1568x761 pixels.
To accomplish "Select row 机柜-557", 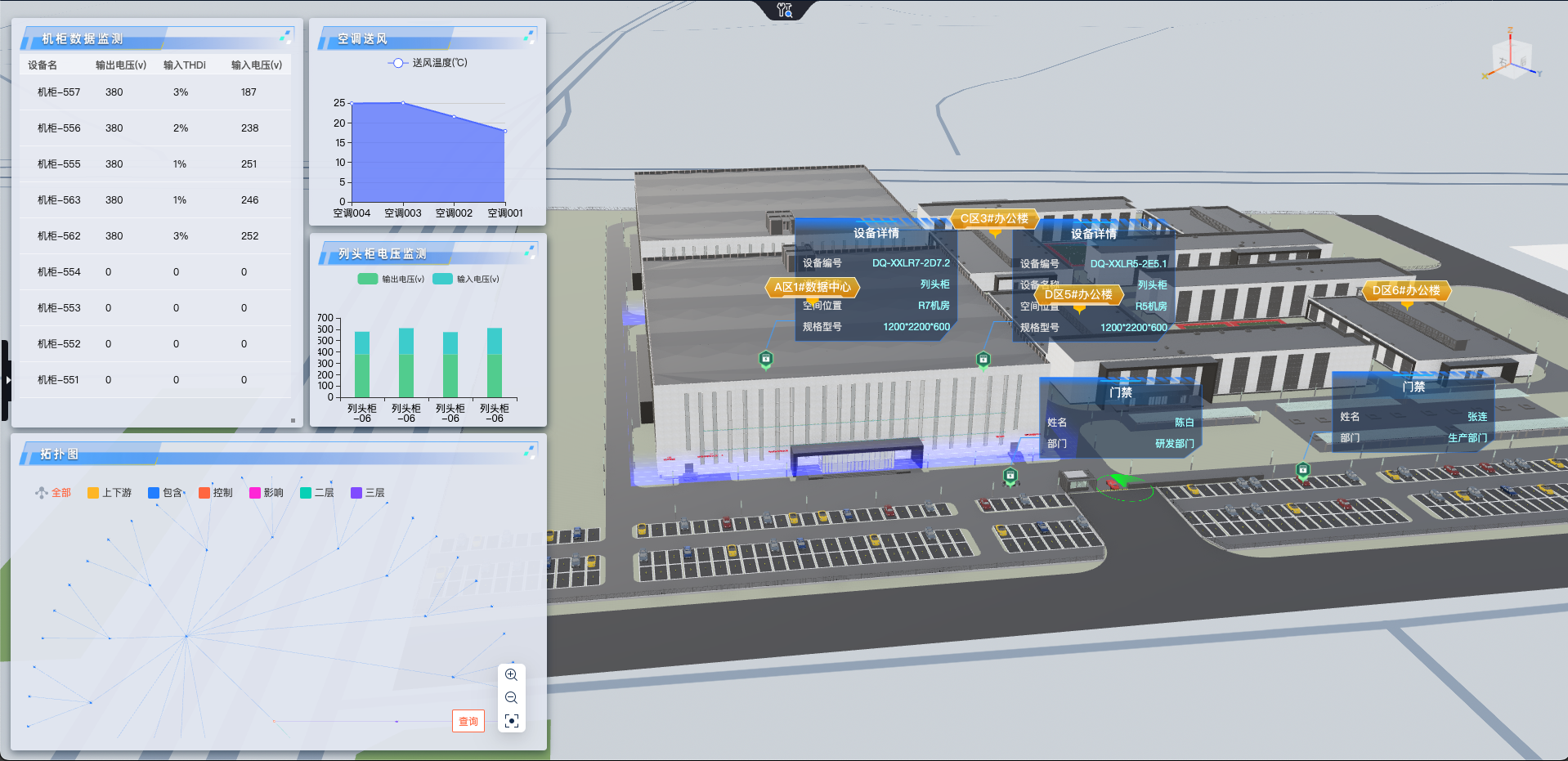I will (155, 92).
